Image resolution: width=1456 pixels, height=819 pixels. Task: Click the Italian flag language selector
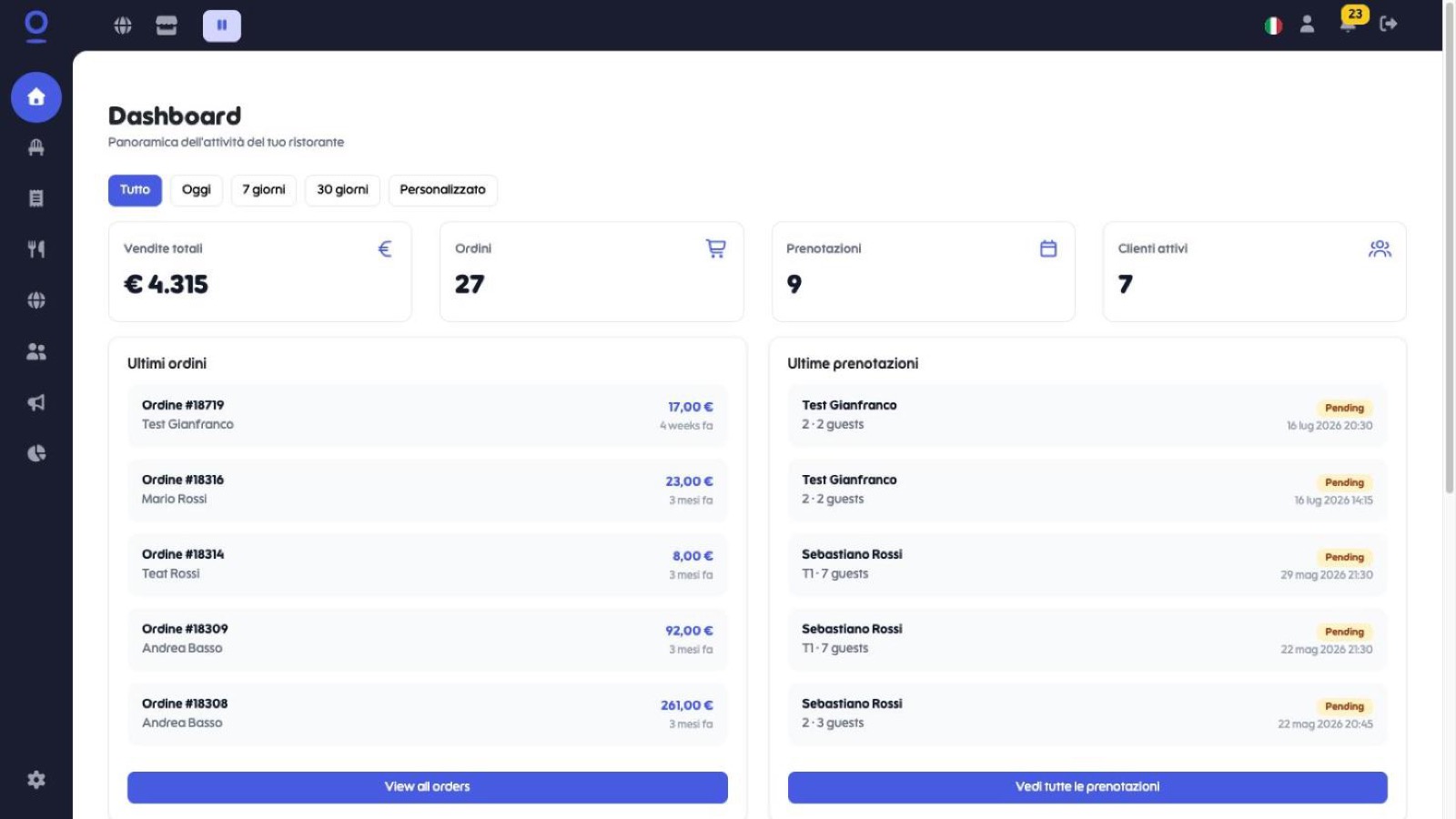point(1273,25)
